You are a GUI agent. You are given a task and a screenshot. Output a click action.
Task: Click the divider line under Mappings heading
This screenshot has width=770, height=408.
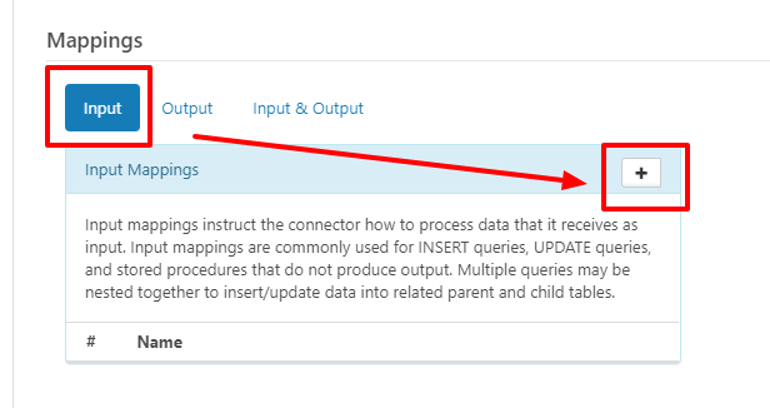pyautogui.click(x=400, y=61)
